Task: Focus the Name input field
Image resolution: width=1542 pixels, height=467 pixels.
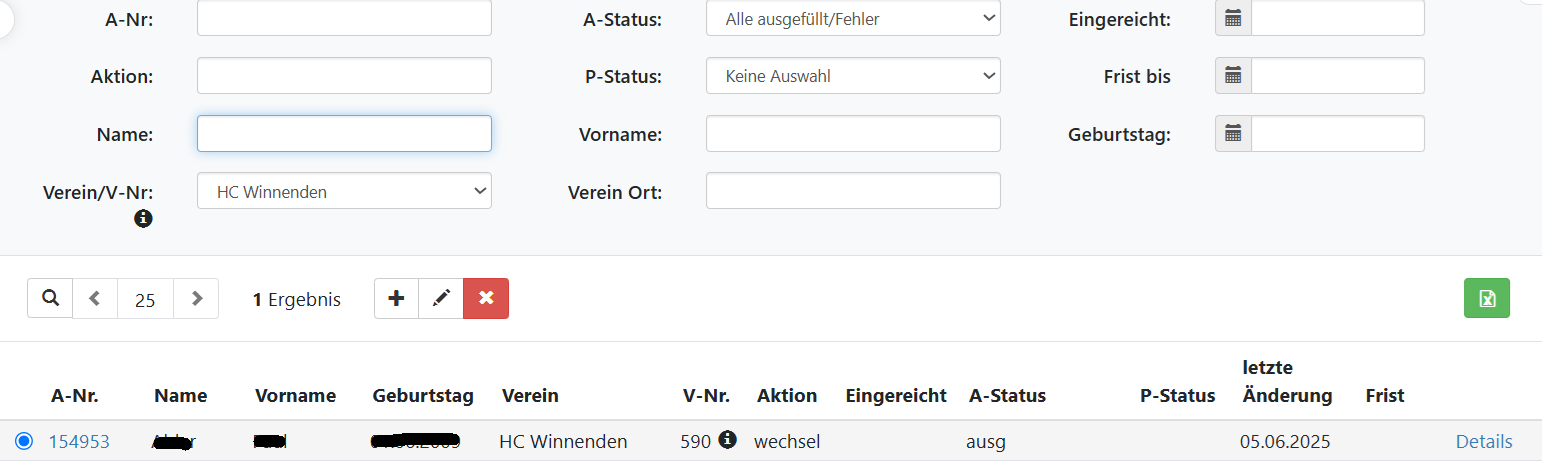Action: [344, 133]
